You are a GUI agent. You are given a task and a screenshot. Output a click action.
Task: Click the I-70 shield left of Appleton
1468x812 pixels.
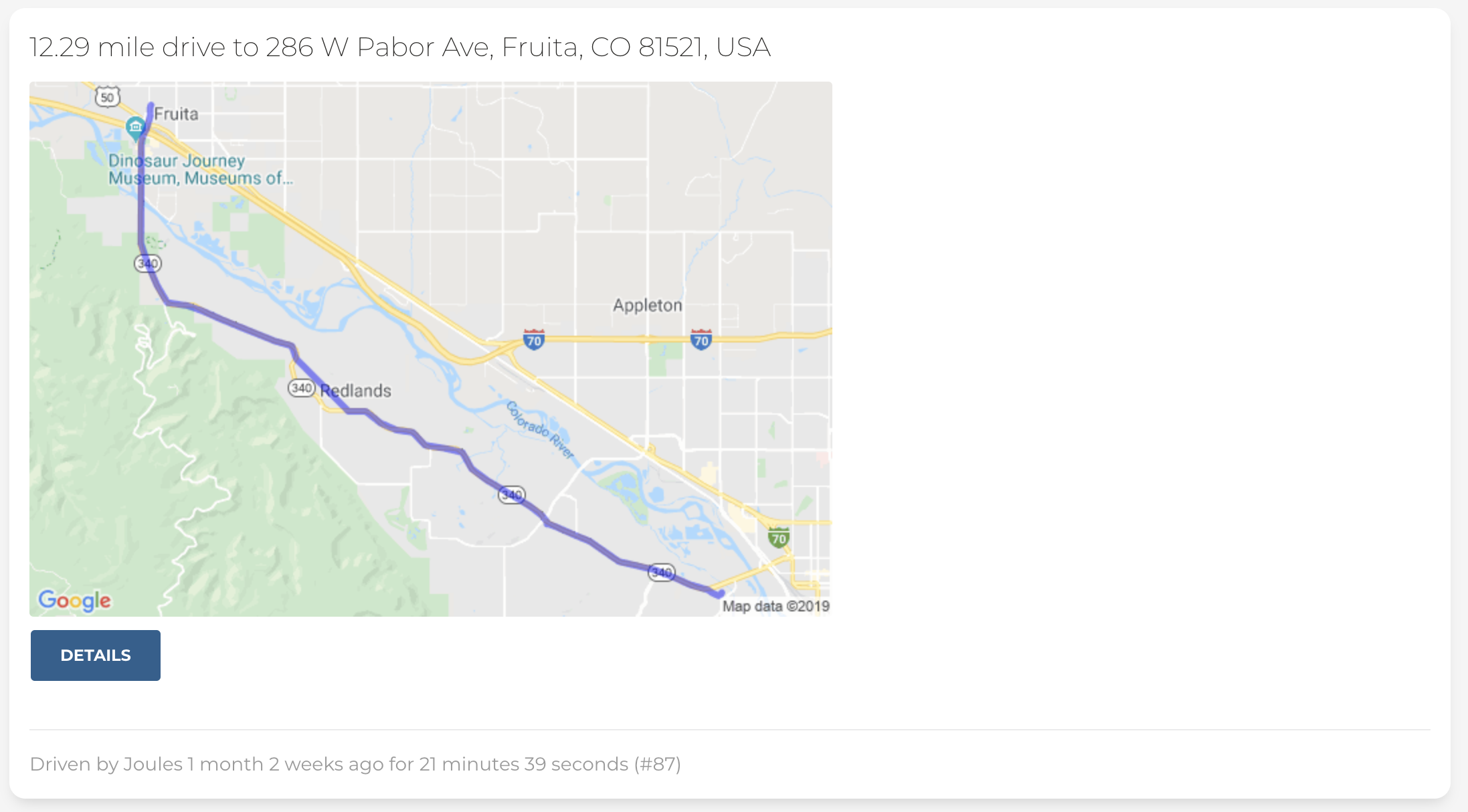click(534, 340)
